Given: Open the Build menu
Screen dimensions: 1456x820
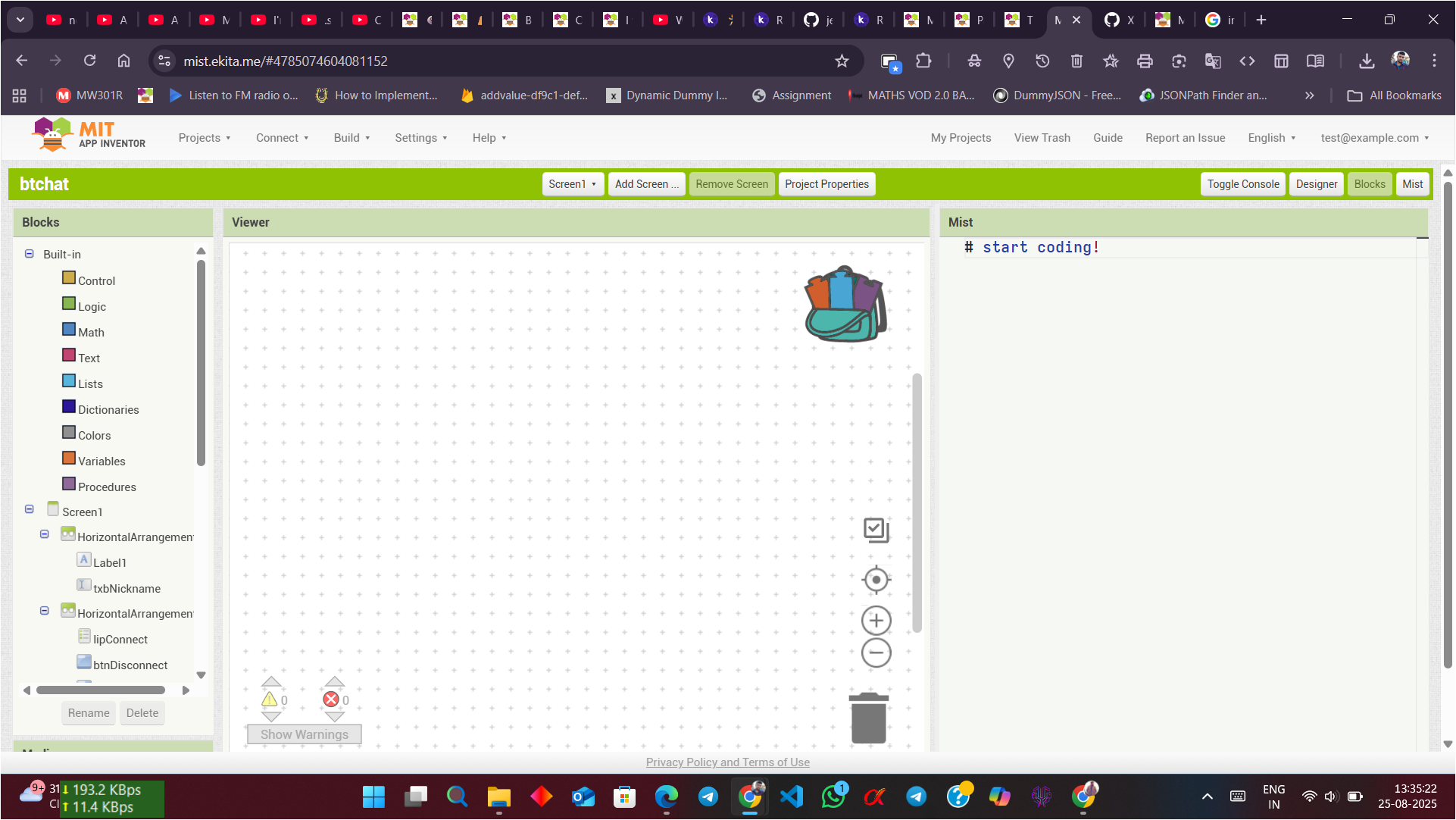Looking at the screenshot, I should coord(352,138).
